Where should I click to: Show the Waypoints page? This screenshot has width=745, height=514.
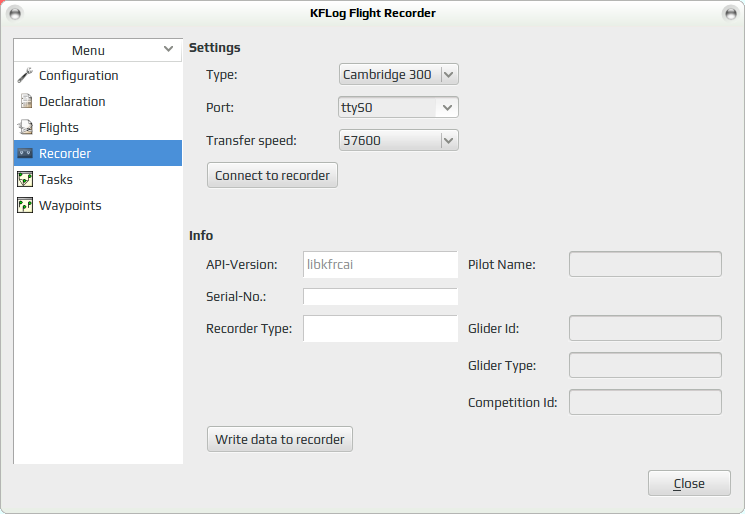click(98, 205)
